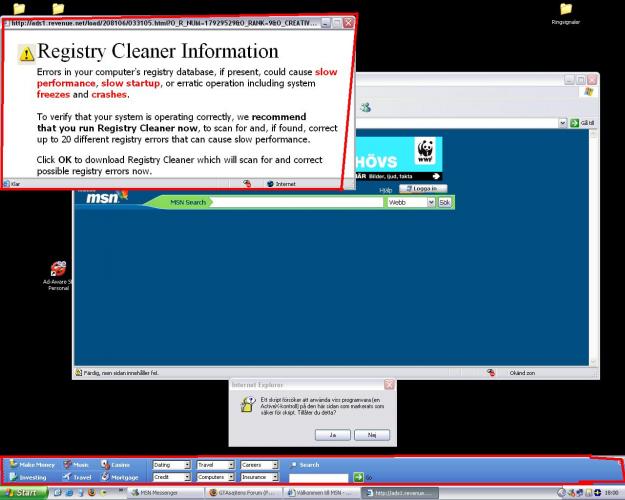Click the 'Registry Cleaner Information' heading
625x500 pixels.
[158, 51]
